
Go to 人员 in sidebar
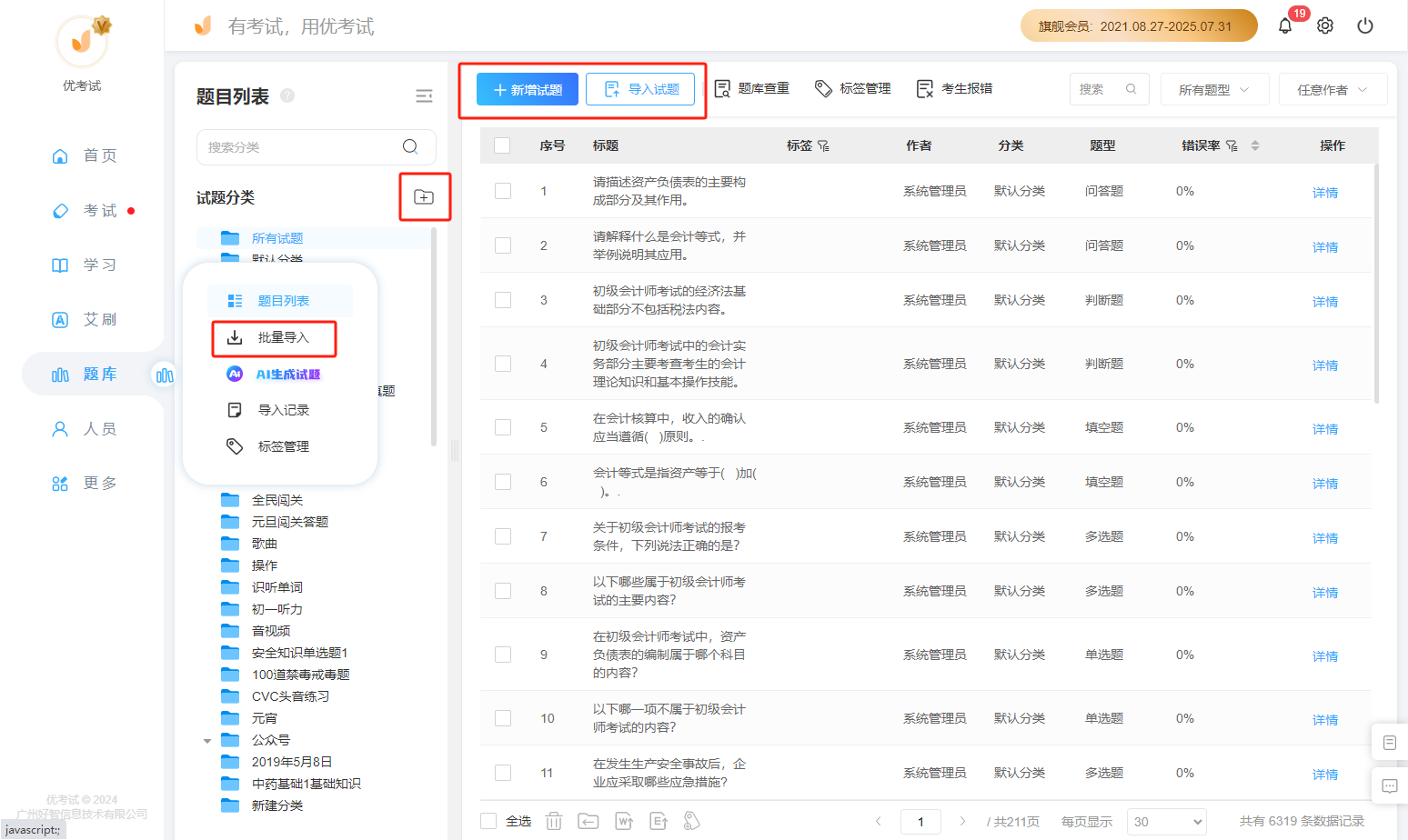(85, 428)
